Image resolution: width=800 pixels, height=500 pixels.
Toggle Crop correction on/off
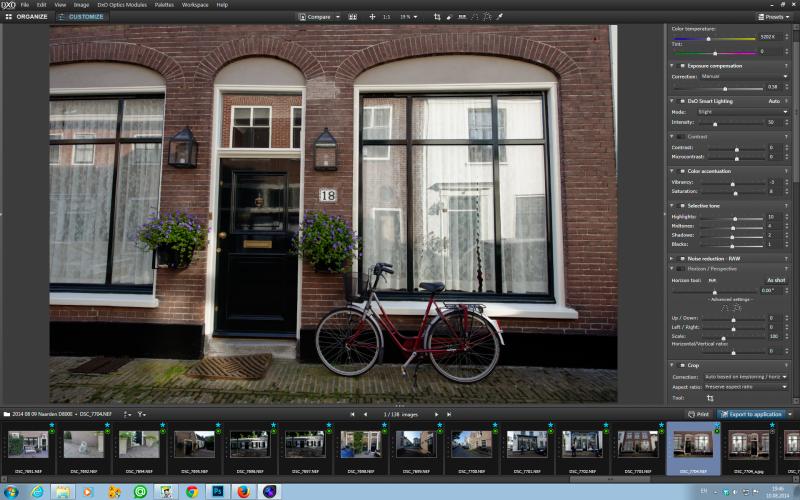(681, 365)
